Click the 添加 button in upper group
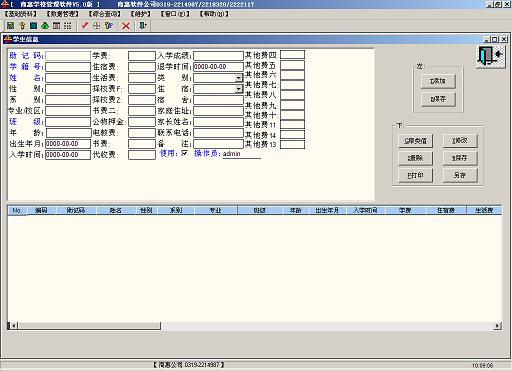Viewport: 512px width, 371px height. point(438,81)
